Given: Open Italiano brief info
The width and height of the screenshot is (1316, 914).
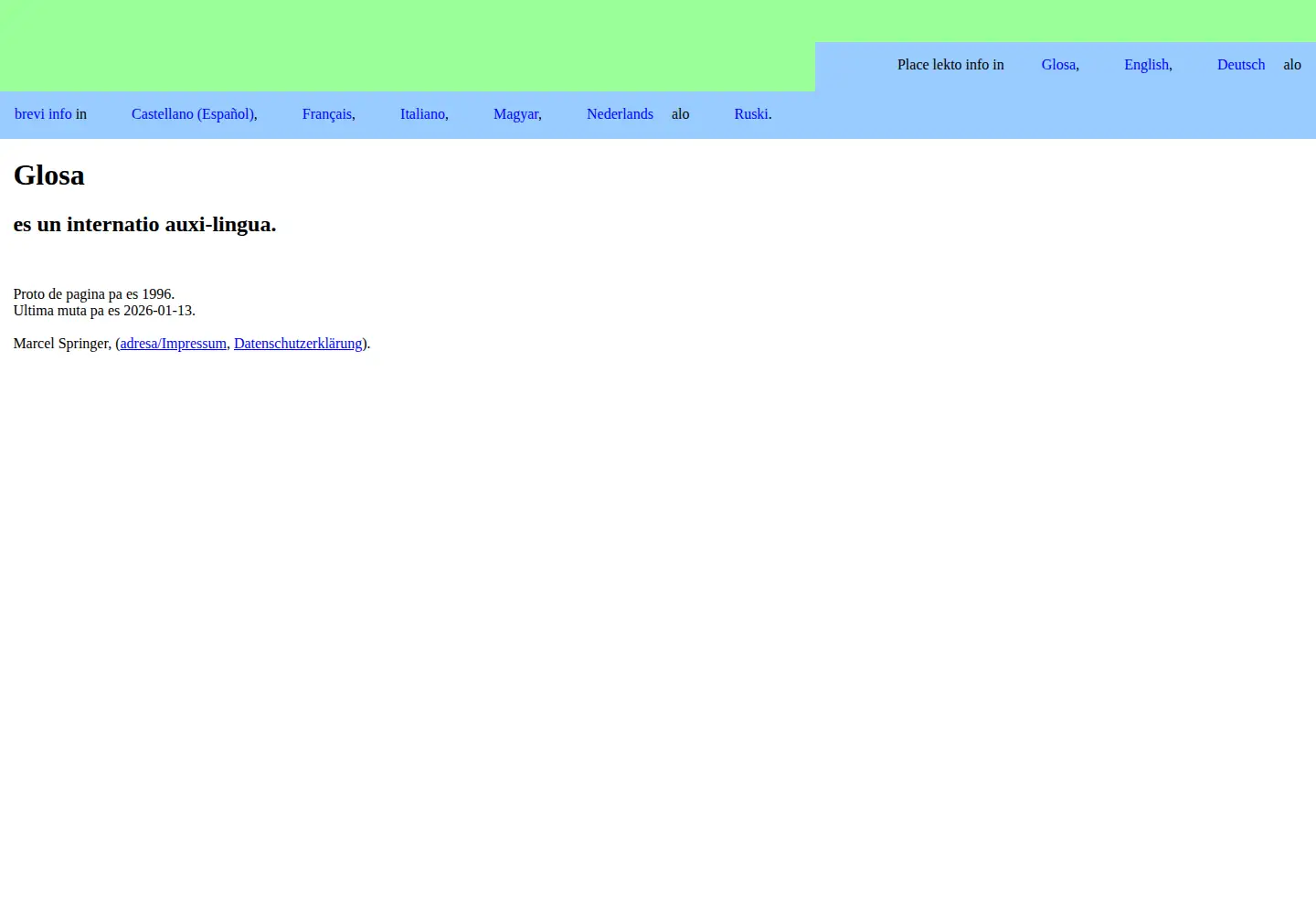Looking at the screenshot, I should click(424, 114).
